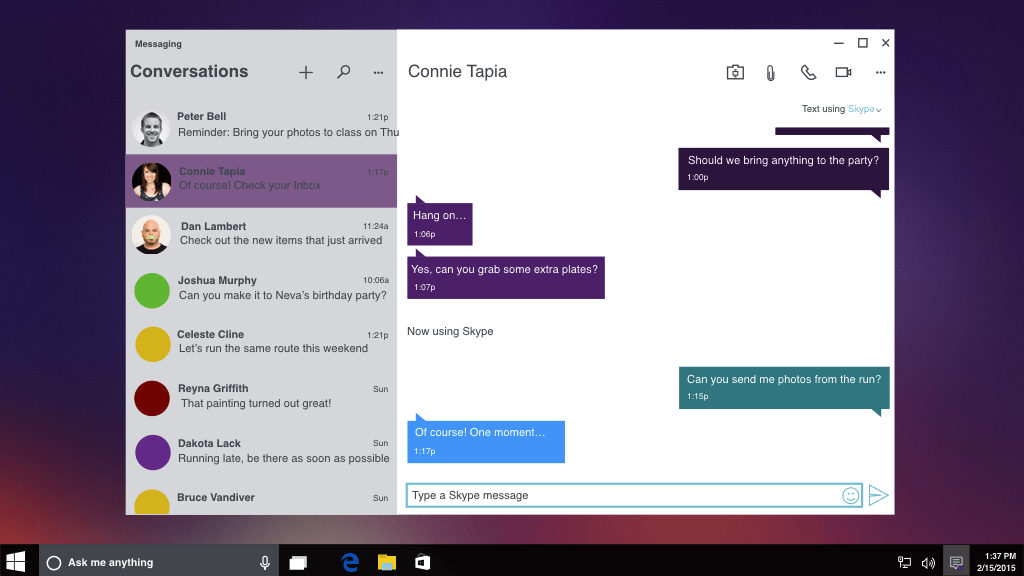Open File Explorer from taskbar
The height and width of the screenshot is (576, 1024).
(x=387, y=562)
